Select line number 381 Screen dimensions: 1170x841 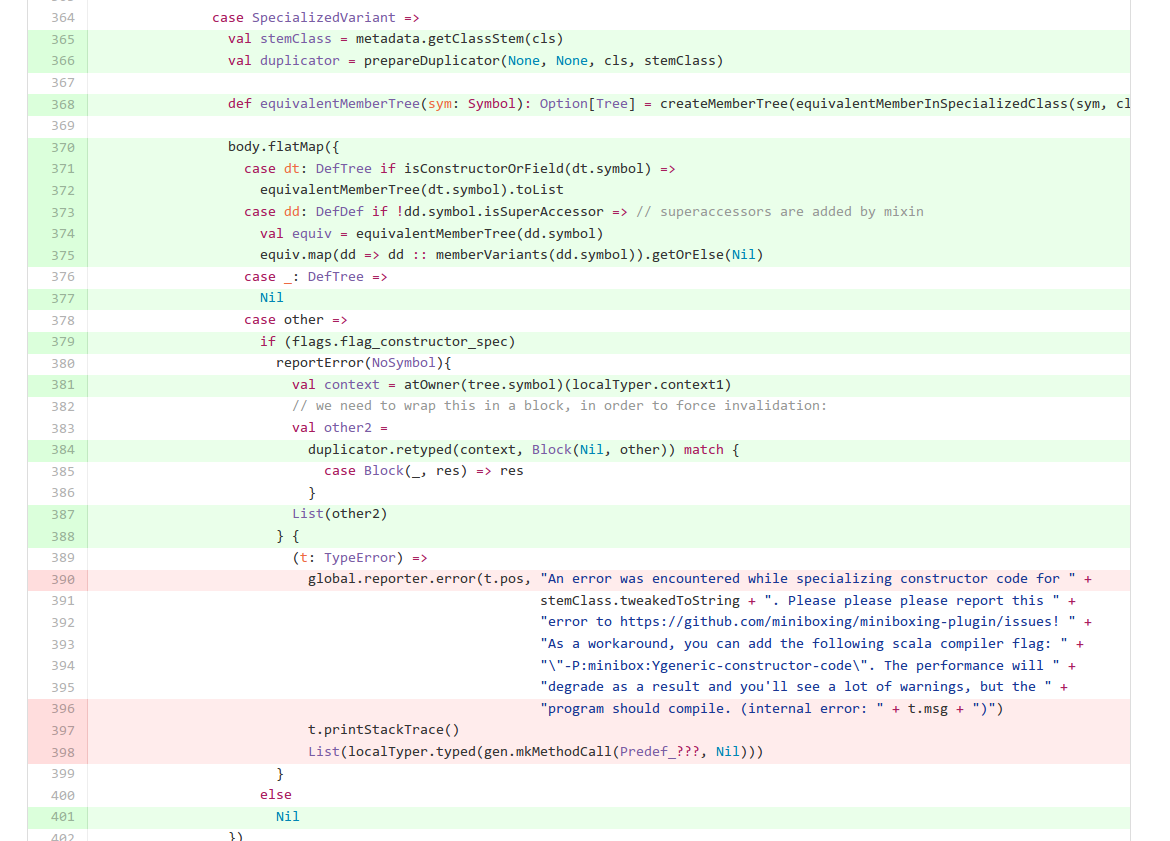point(63,385)
